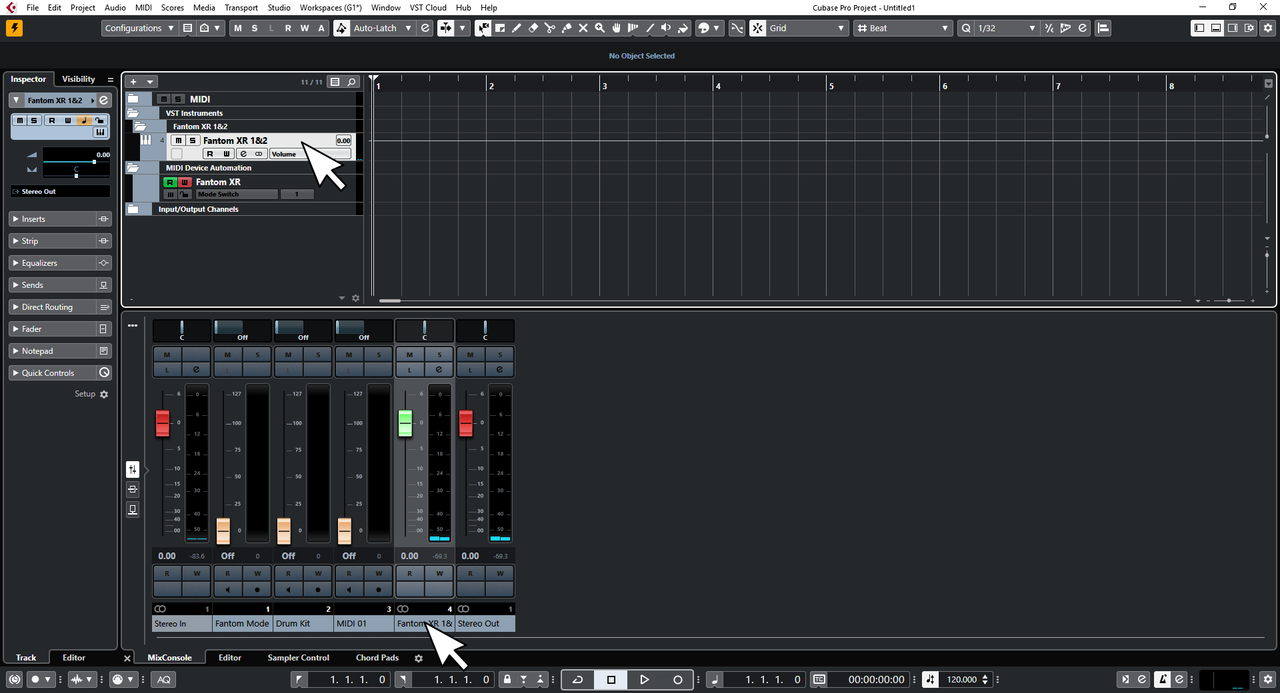
Task: Open the Auto-Latch automation mode dropdown
Action: 384,28
